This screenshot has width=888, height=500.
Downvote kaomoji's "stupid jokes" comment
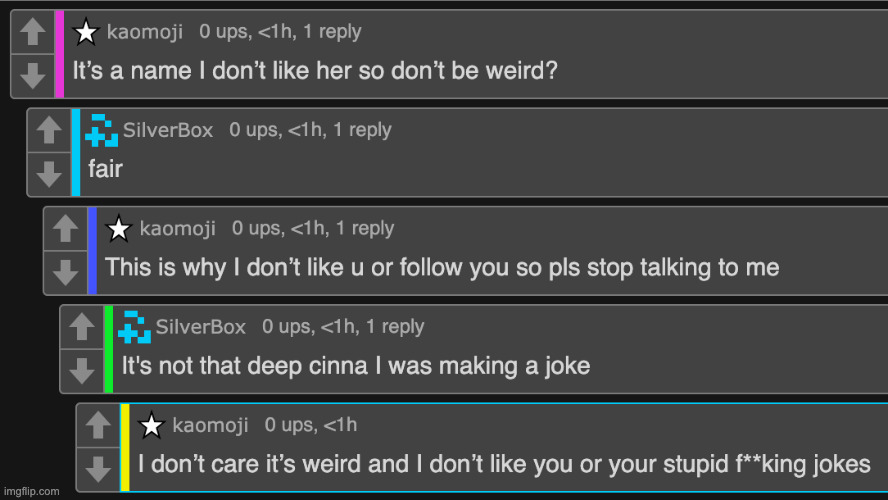pos(98,467)
